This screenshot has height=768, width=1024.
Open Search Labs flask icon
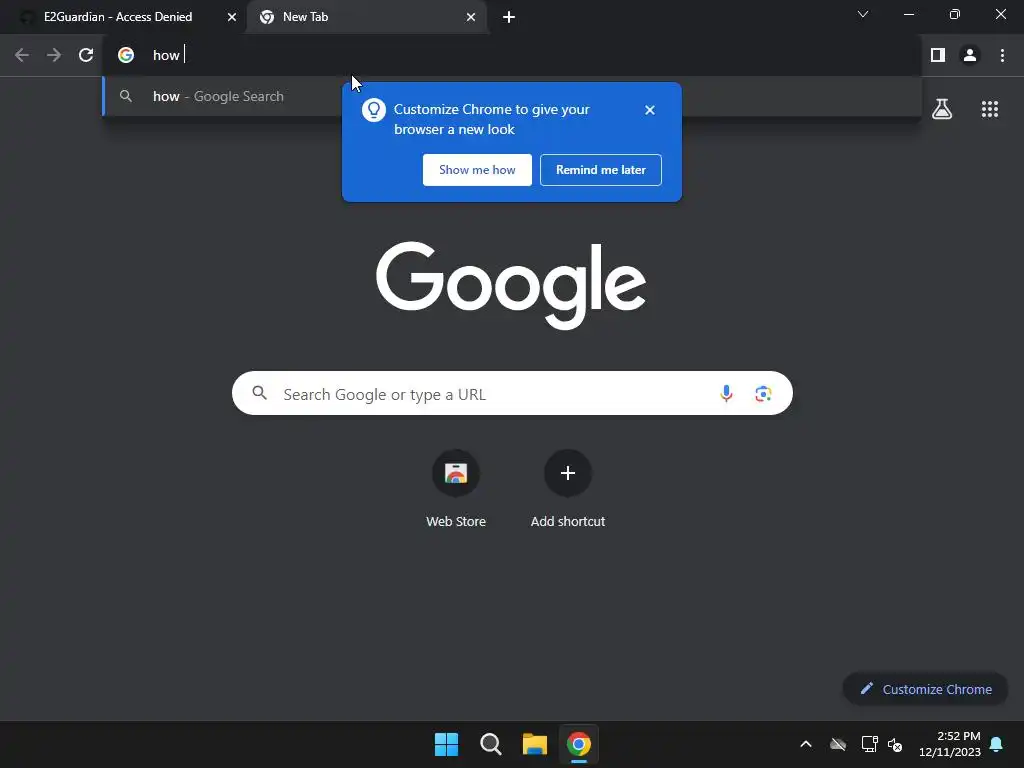click(x=942, y=109)
